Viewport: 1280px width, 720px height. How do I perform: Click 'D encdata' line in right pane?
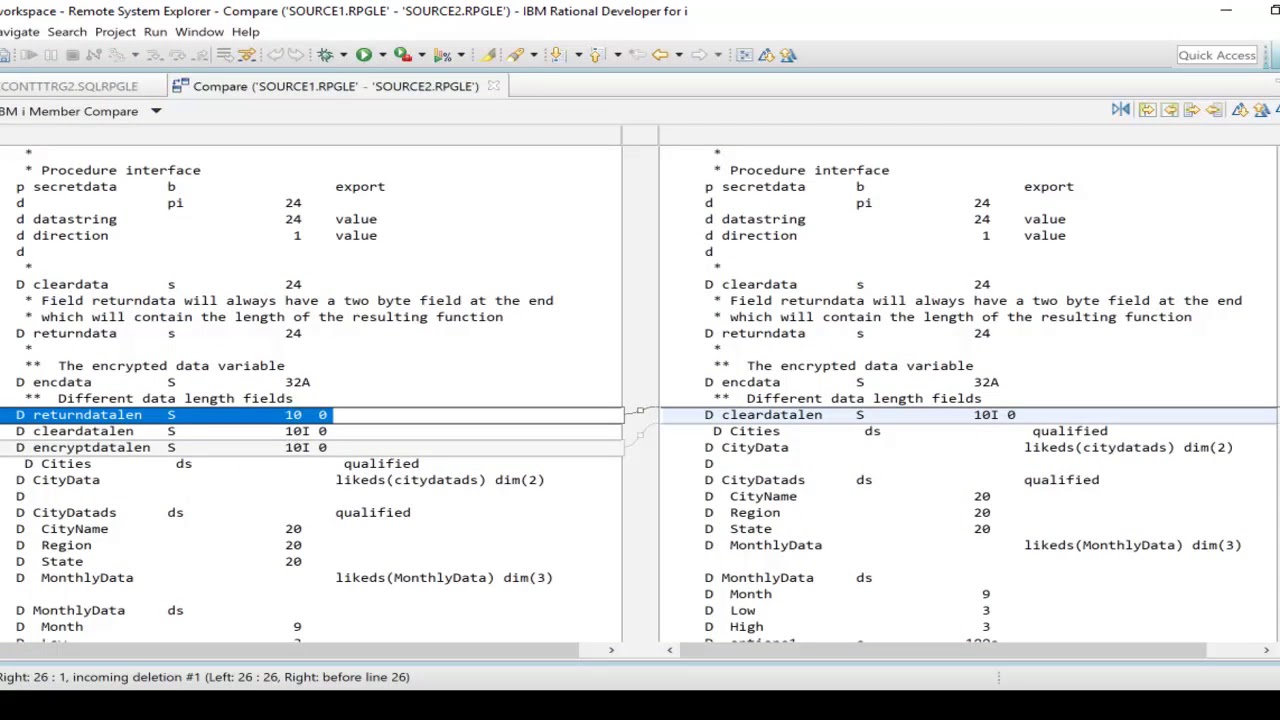point(851,382)
